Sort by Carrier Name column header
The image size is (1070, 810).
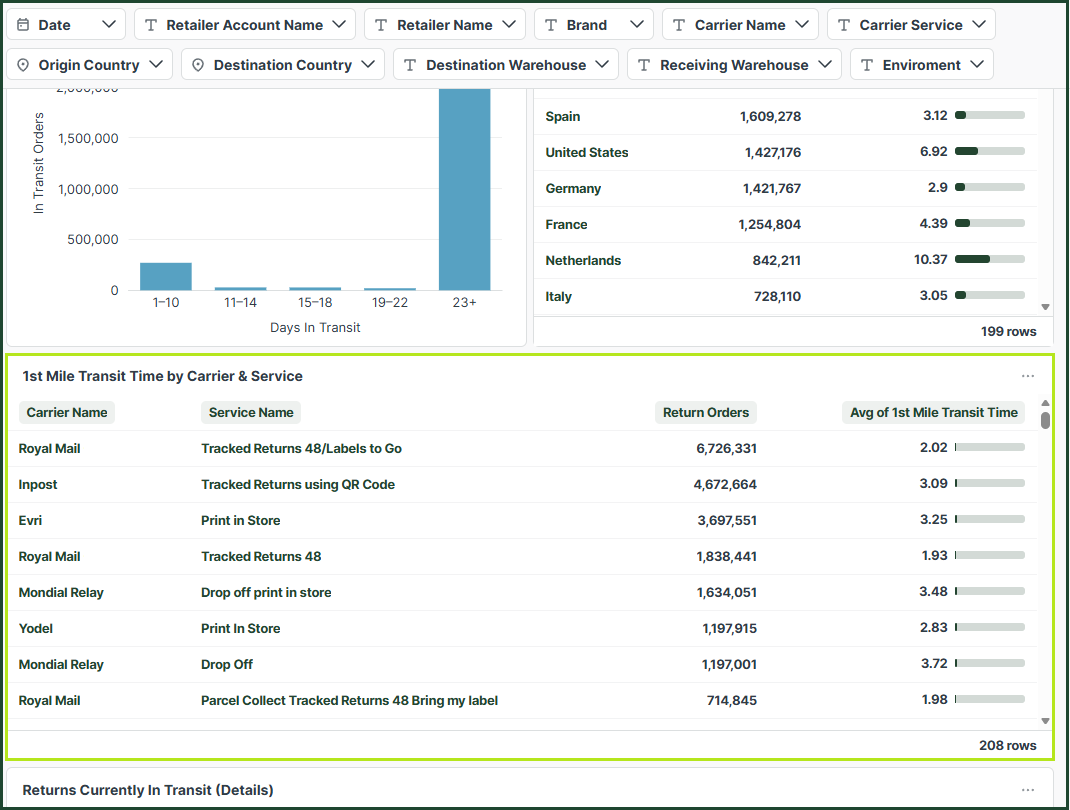coord(67,412)
